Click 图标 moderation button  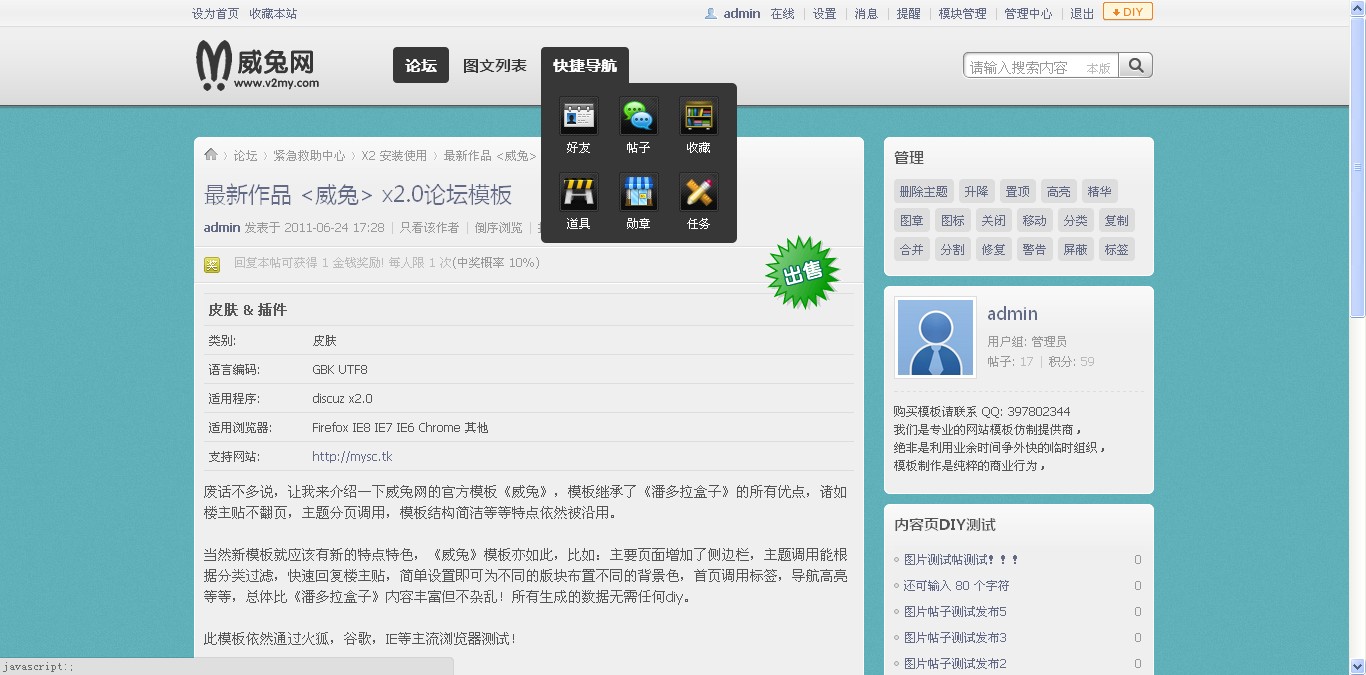pyautogui.click(x=953, y=221)
